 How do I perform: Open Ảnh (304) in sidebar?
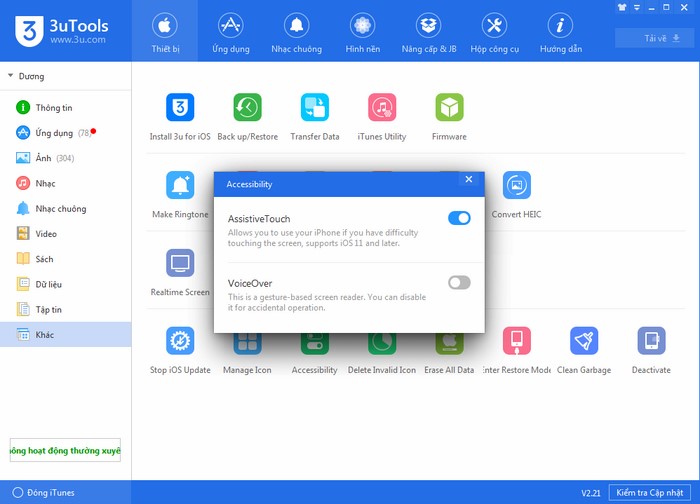click(x=66, y=158)
